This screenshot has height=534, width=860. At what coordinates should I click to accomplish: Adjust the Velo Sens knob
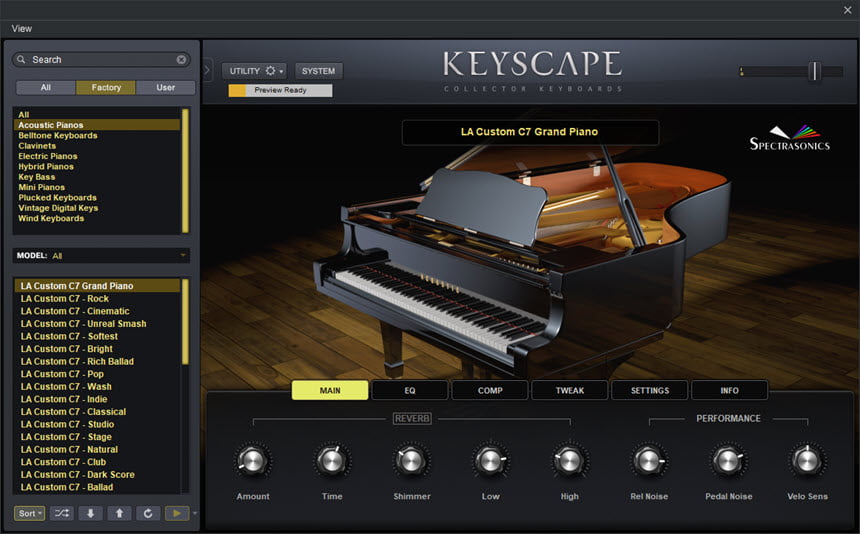coord(807,461)
